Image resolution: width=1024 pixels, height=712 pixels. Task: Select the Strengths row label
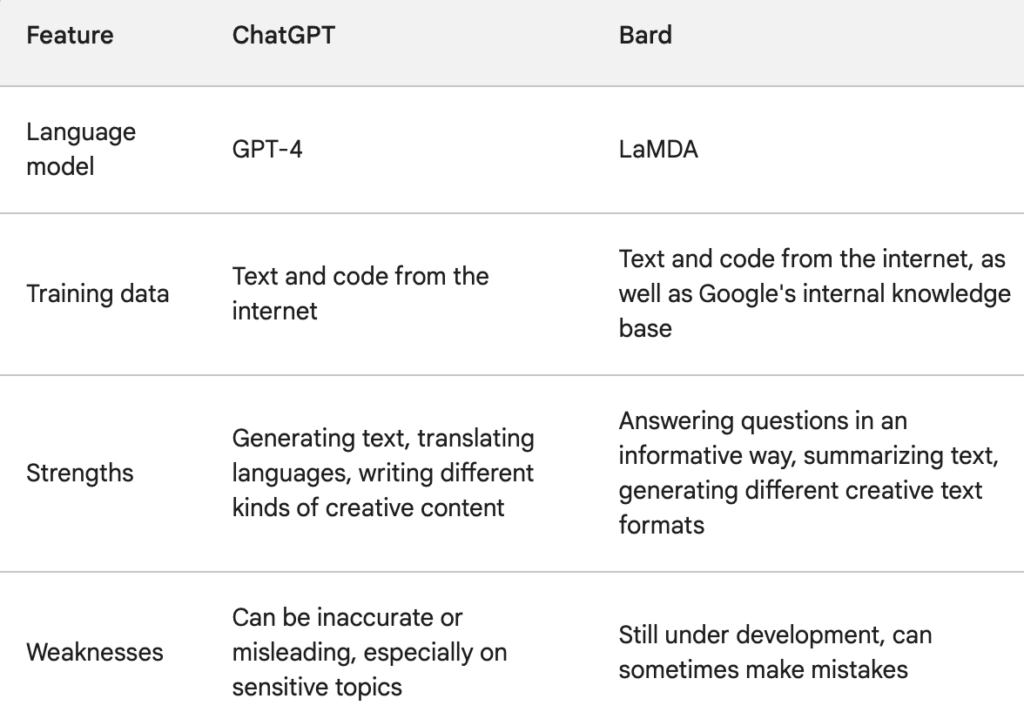(80, 473)
